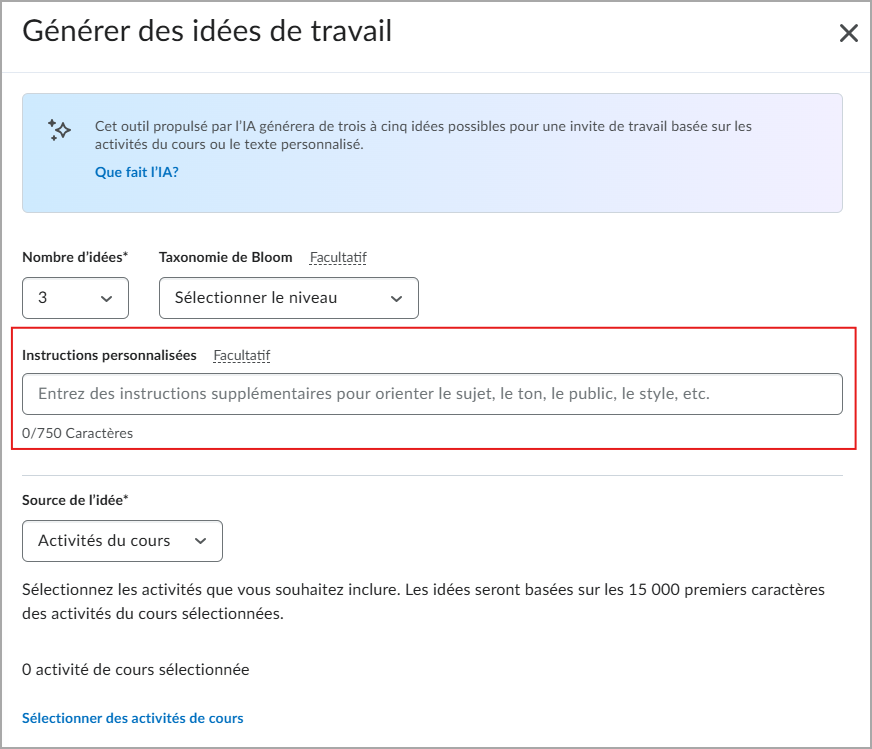Open the Que fait l'IA? link

(x=137, y=171)
